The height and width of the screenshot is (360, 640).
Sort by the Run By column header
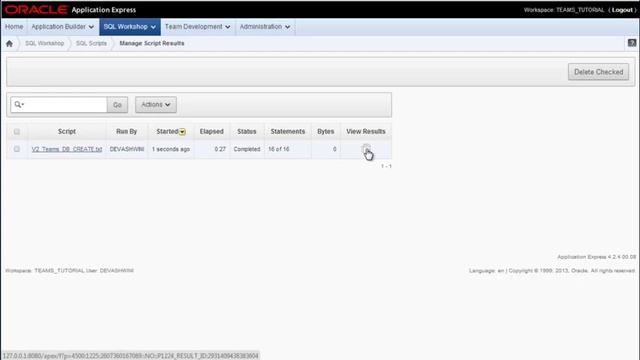[x=127, y=131]
